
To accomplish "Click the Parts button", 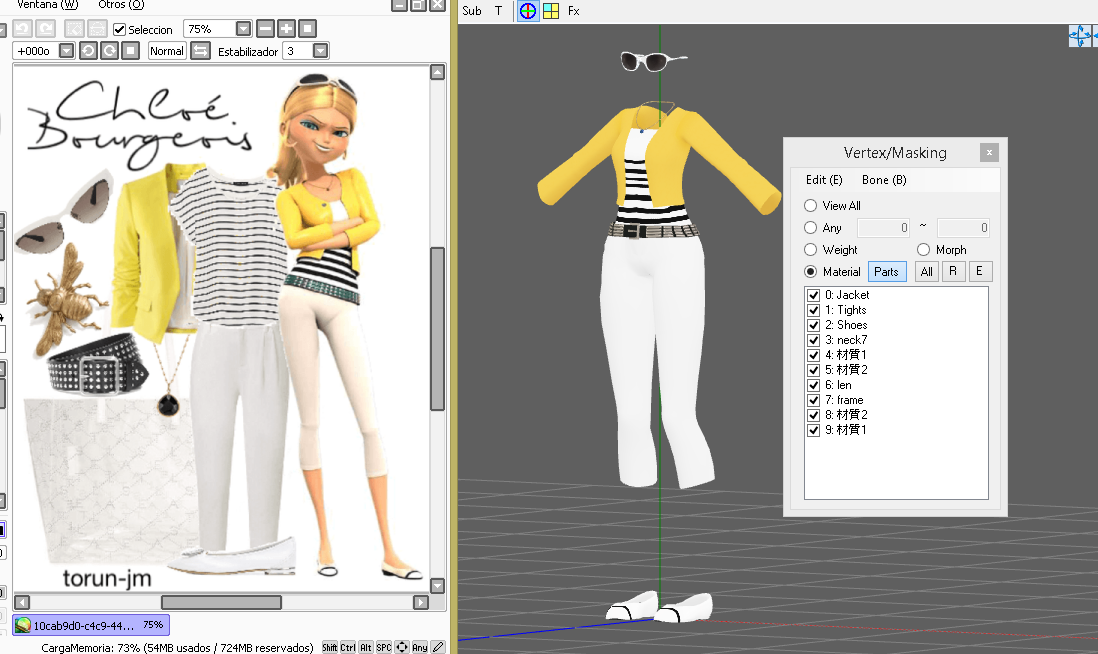I will (x=887, y=272).
